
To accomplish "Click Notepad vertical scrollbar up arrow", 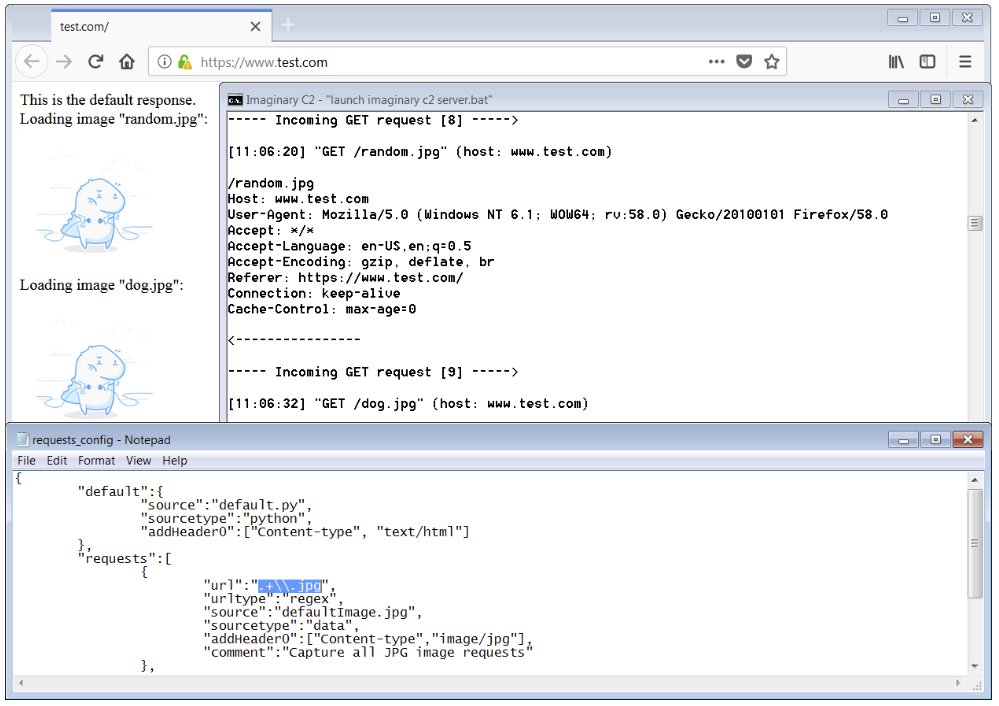I will (x=974, y=480).
